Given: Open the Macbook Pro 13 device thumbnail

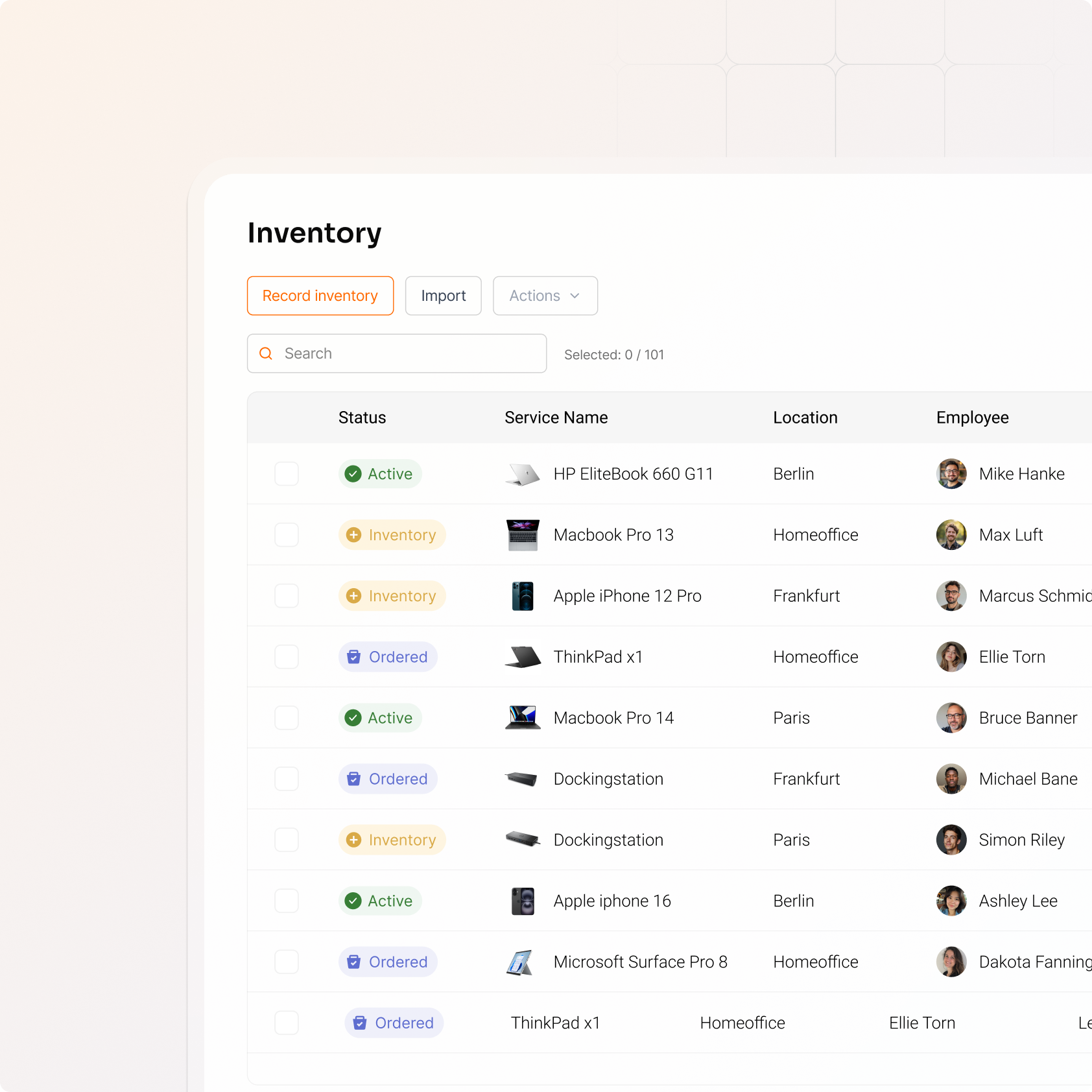Looking at the screenshot, I should pyautogui.click(x=523, y=535).
